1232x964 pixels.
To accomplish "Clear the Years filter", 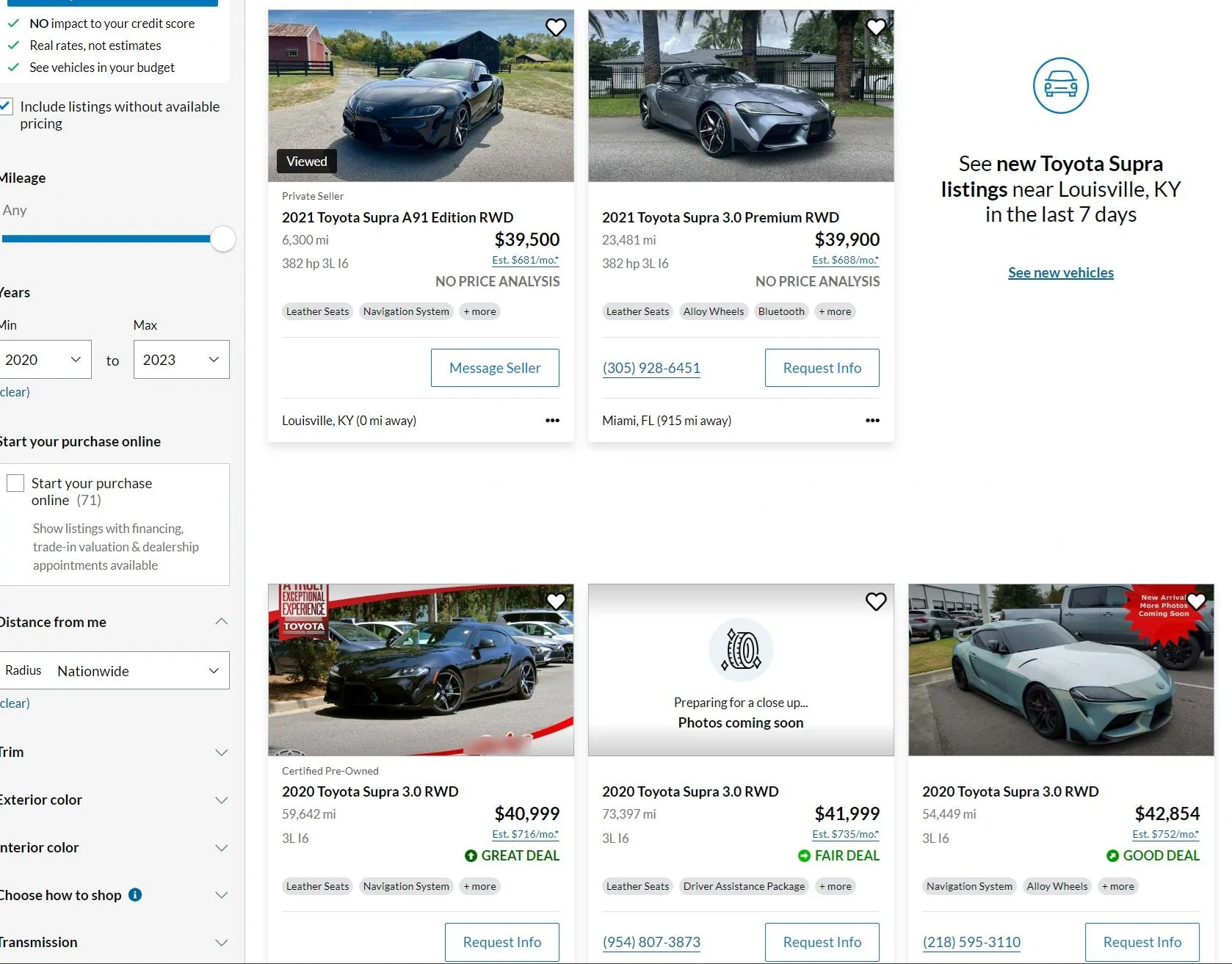I will 15,392.
